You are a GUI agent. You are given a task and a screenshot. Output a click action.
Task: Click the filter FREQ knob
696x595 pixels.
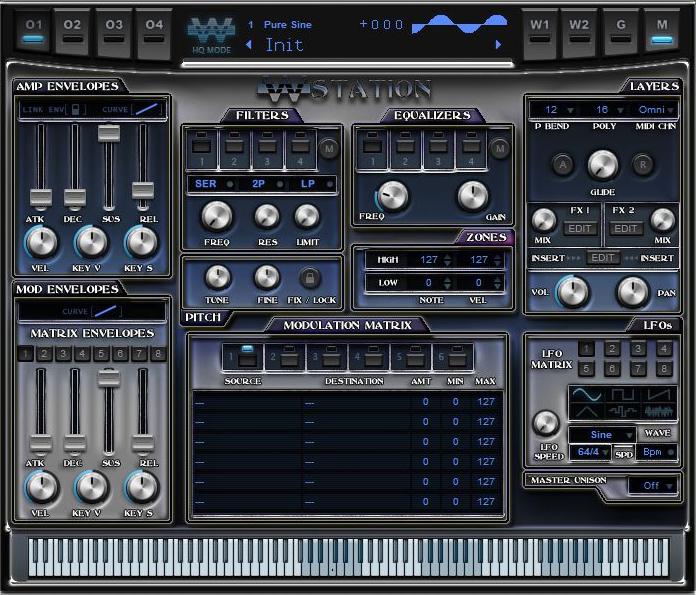pos(217,216)
